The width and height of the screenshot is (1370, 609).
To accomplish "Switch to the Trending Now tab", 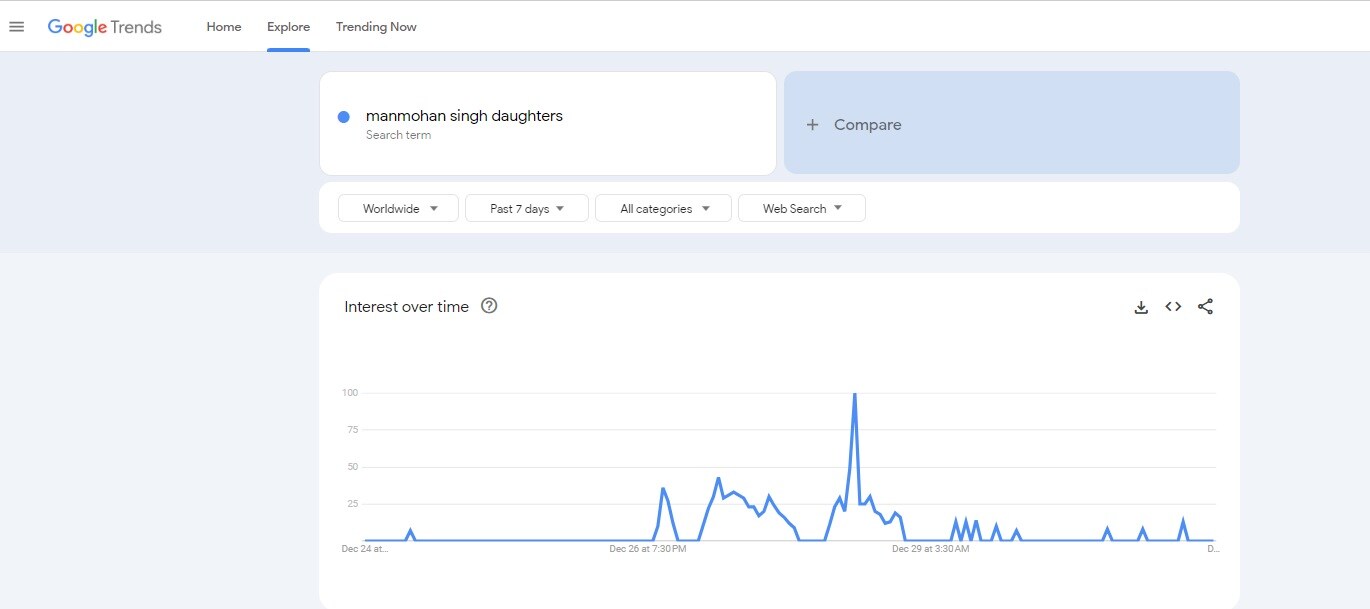I will 376,27.
